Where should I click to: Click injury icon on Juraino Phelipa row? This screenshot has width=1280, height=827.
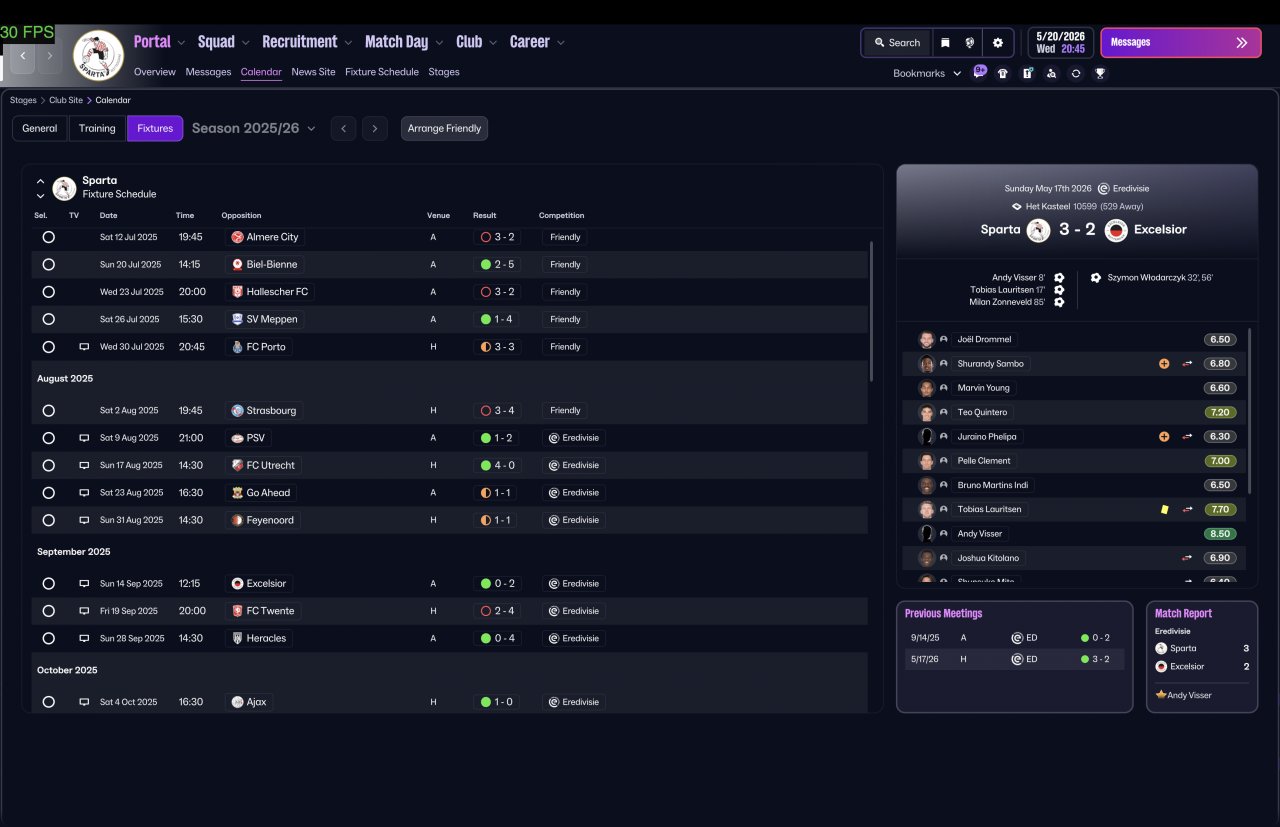click(1164, 437)
